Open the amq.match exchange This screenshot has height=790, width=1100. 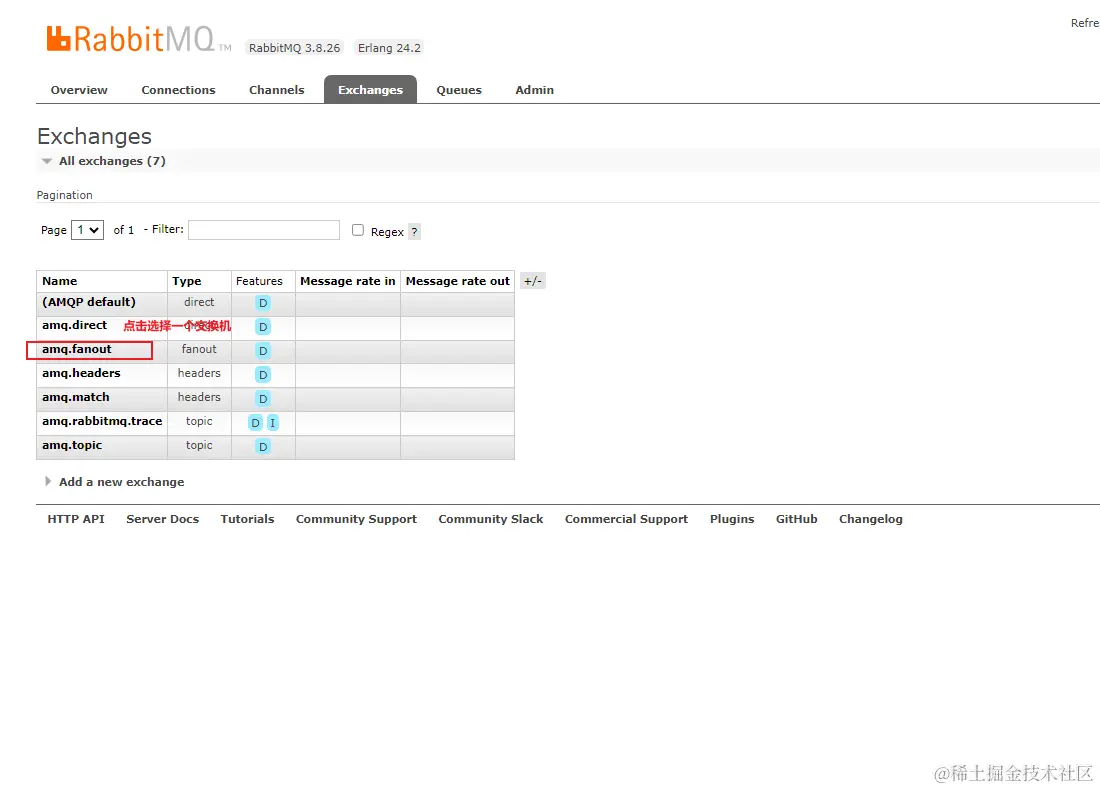(75, 396)
